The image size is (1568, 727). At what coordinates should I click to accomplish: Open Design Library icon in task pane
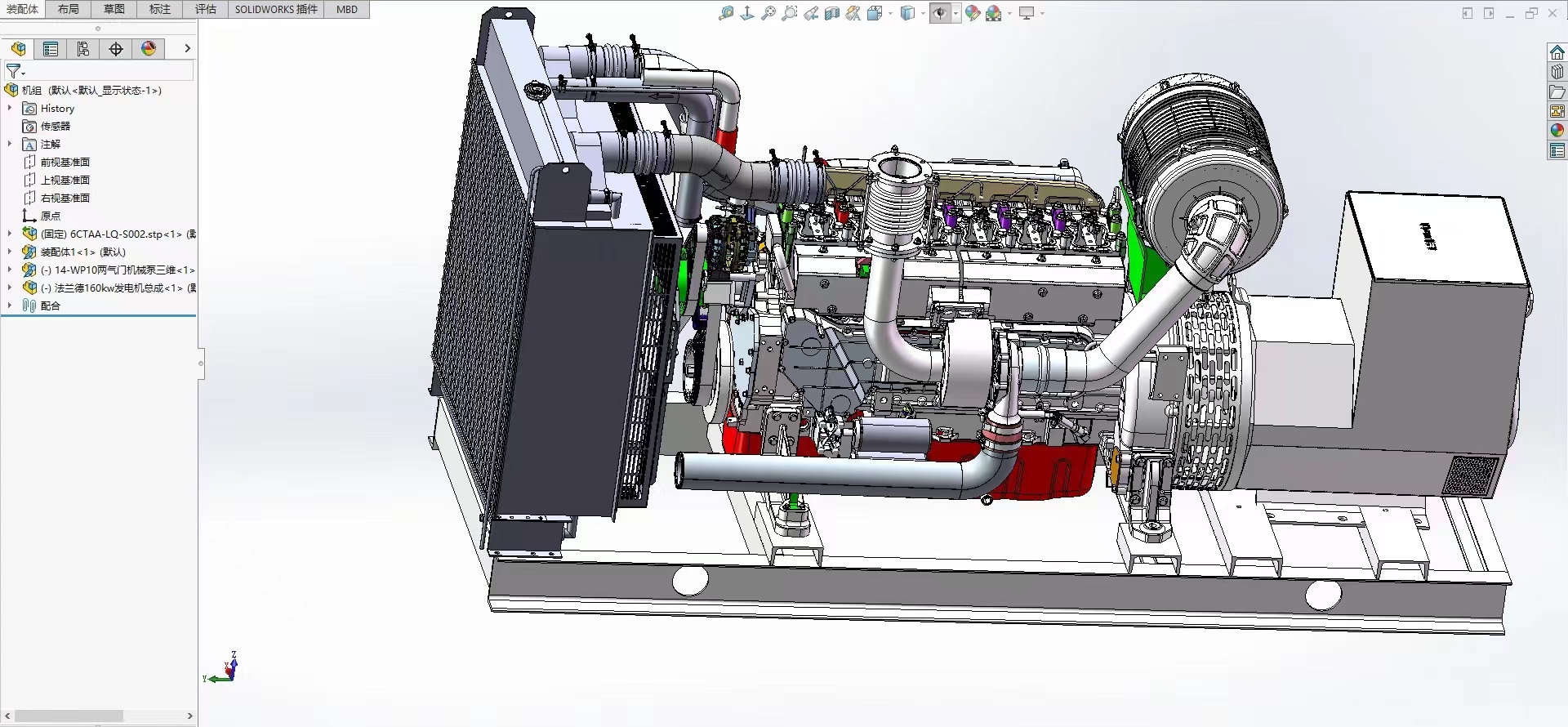tap(1557, 72)
